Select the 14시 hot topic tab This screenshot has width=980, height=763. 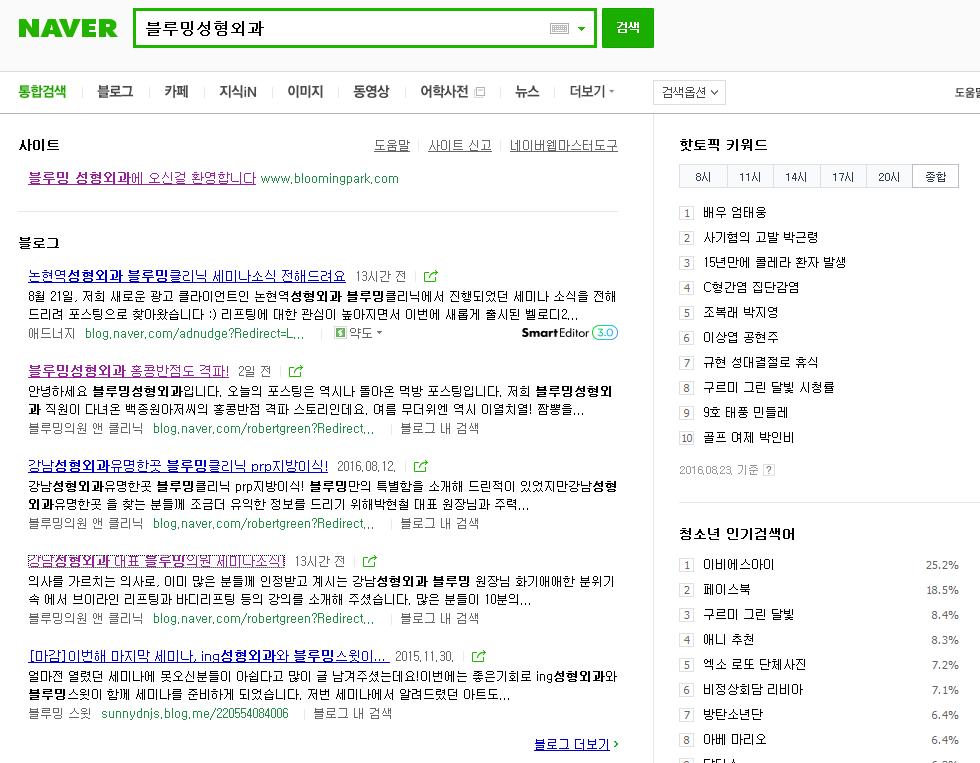coord(796,177)
